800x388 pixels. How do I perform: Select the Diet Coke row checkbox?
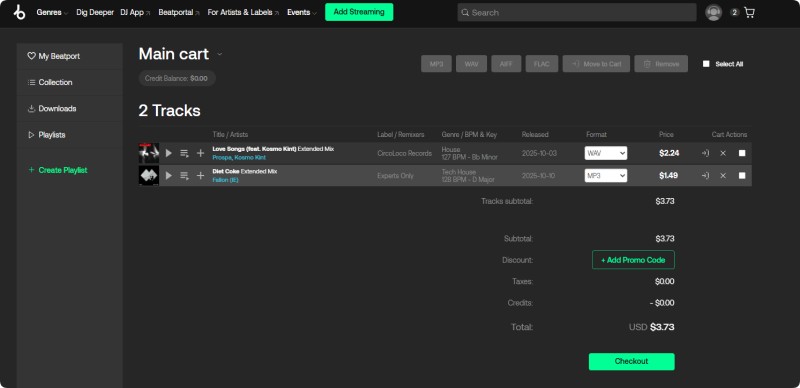(x=742, y=176)
